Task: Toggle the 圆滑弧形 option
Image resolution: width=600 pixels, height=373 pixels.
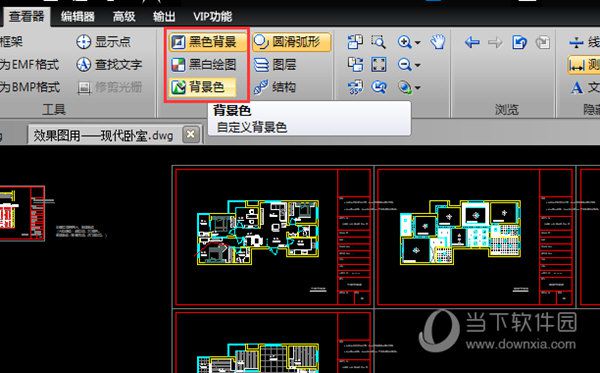Action: (x=291, y=42)
